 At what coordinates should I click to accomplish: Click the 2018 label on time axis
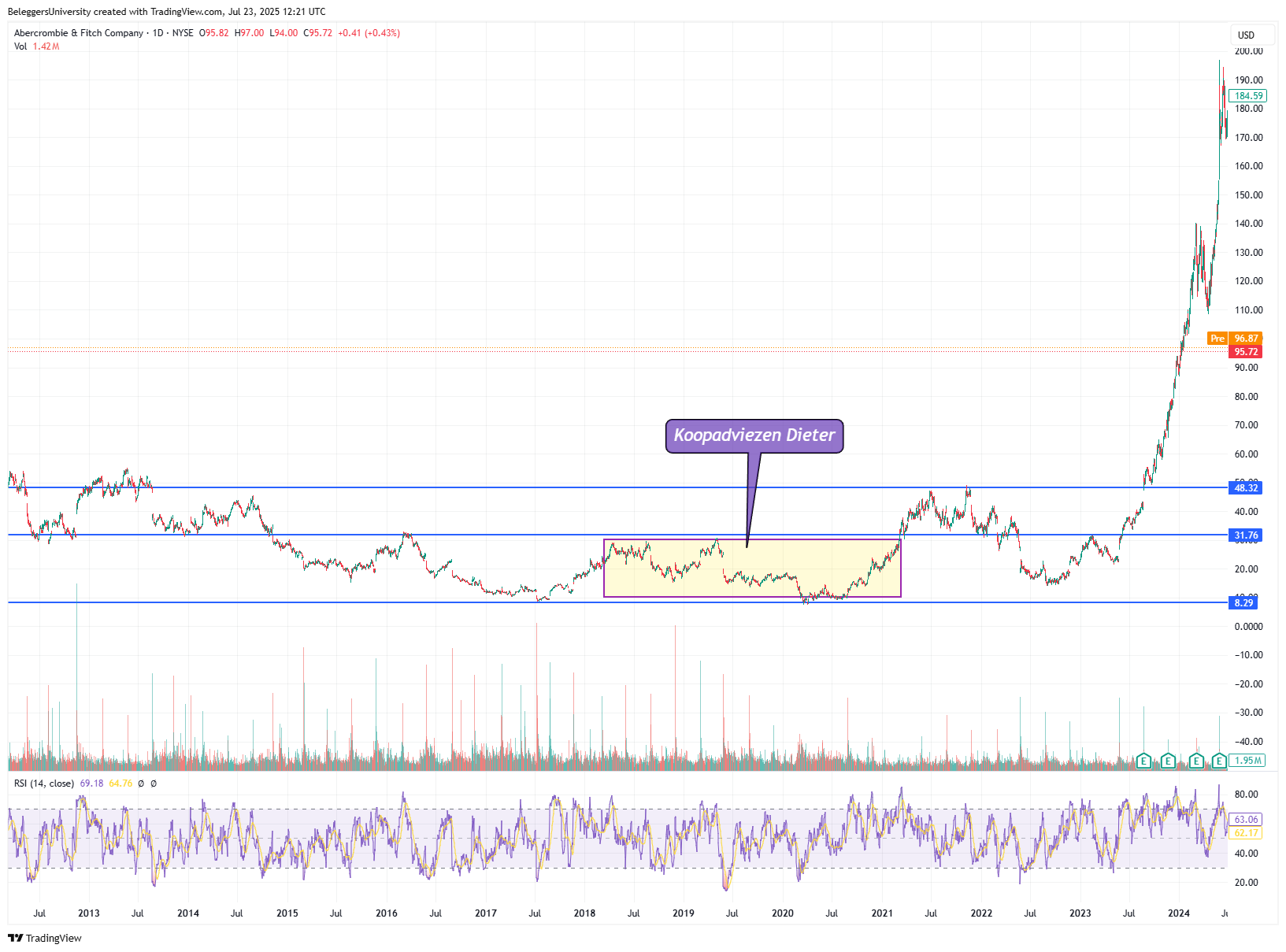tap(584, 913)
